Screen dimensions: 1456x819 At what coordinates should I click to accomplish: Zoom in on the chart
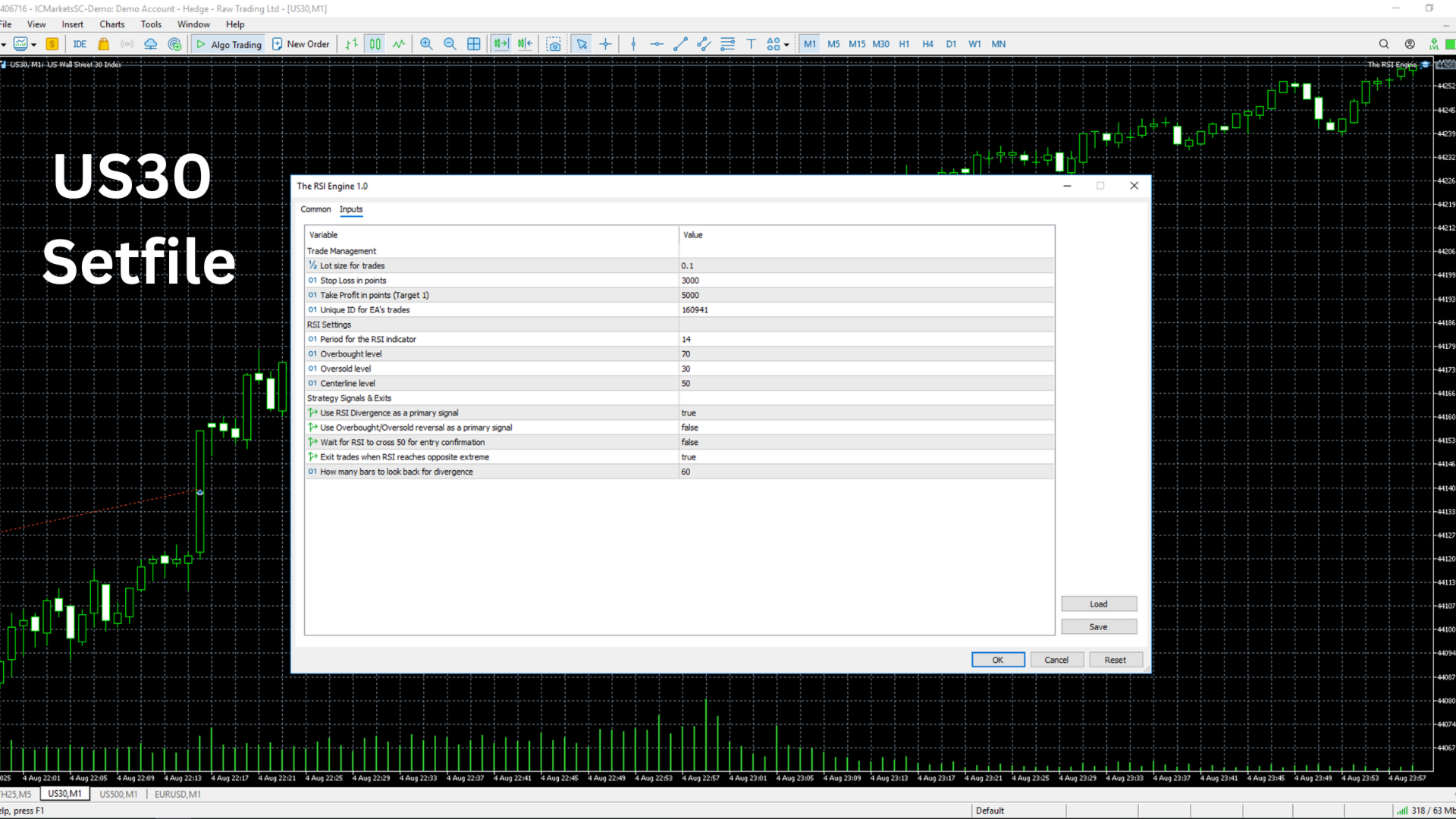point(426,44)
